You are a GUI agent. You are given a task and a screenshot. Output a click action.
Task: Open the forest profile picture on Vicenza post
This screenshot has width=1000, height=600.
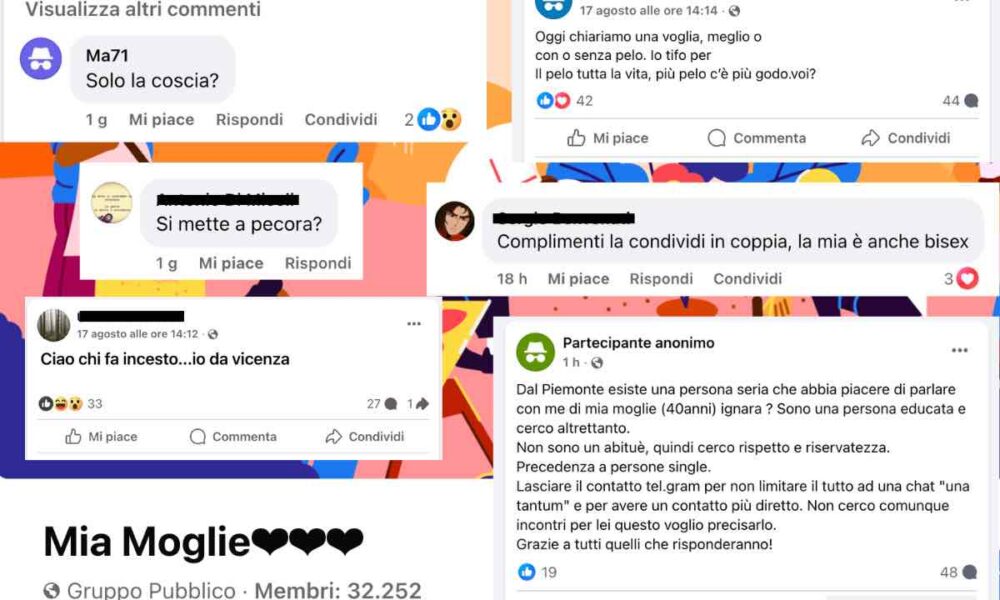[54, 325]
